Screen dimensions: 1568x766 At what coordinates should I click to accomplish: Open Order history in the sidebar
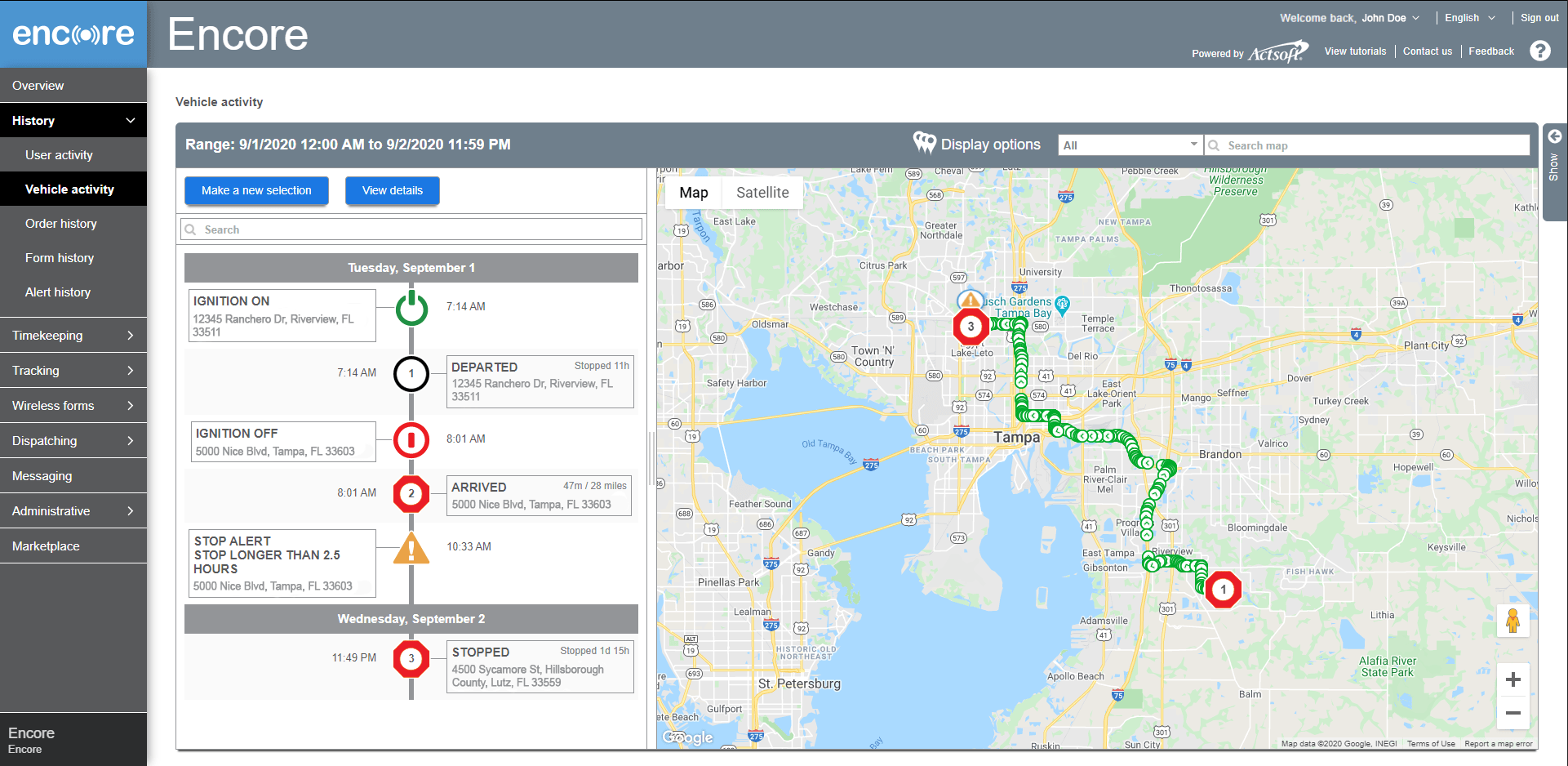(60, 223)
